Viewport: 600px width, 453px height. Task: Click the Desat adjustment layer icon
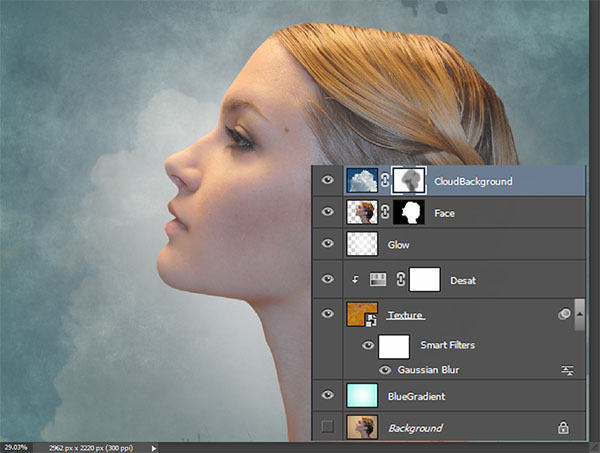(379, 281)
